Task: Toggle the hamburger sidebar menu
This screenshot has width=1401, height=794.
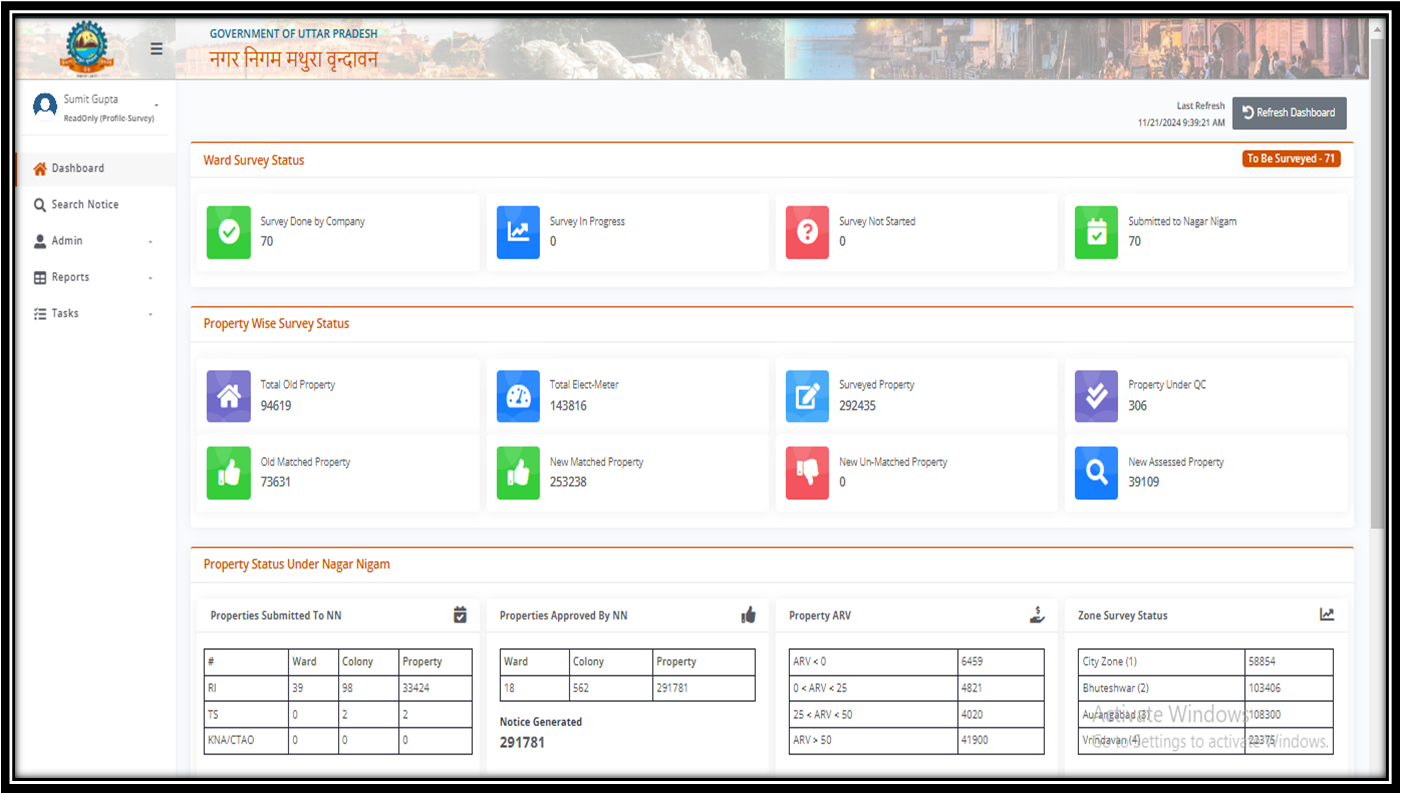Action: click(x=156, y=48)
